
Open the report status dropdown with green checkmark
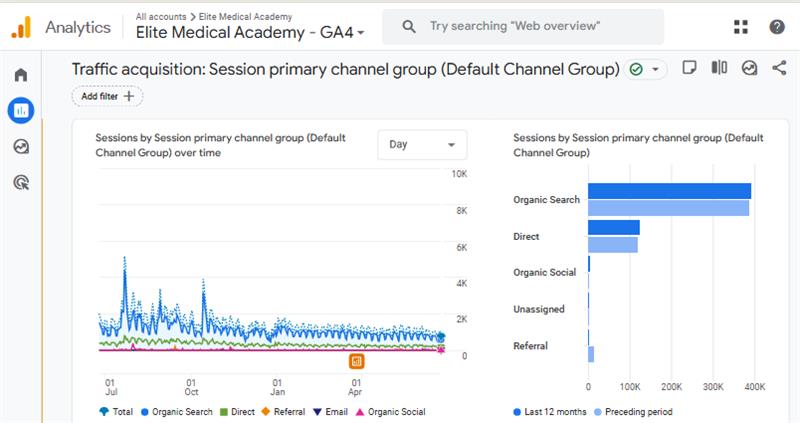pos(646,69)
